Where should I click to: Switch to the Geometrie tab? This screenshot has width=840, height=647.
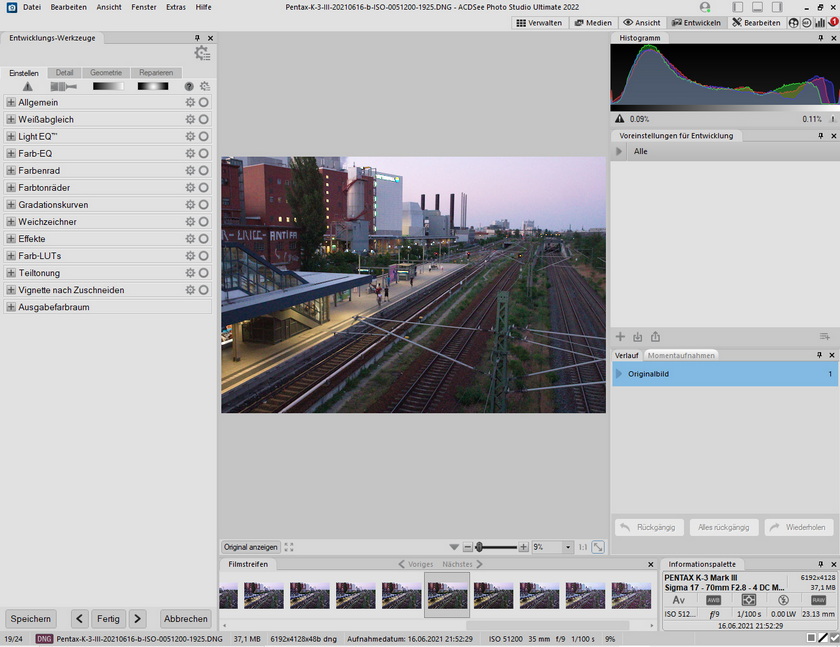(105, 73)
